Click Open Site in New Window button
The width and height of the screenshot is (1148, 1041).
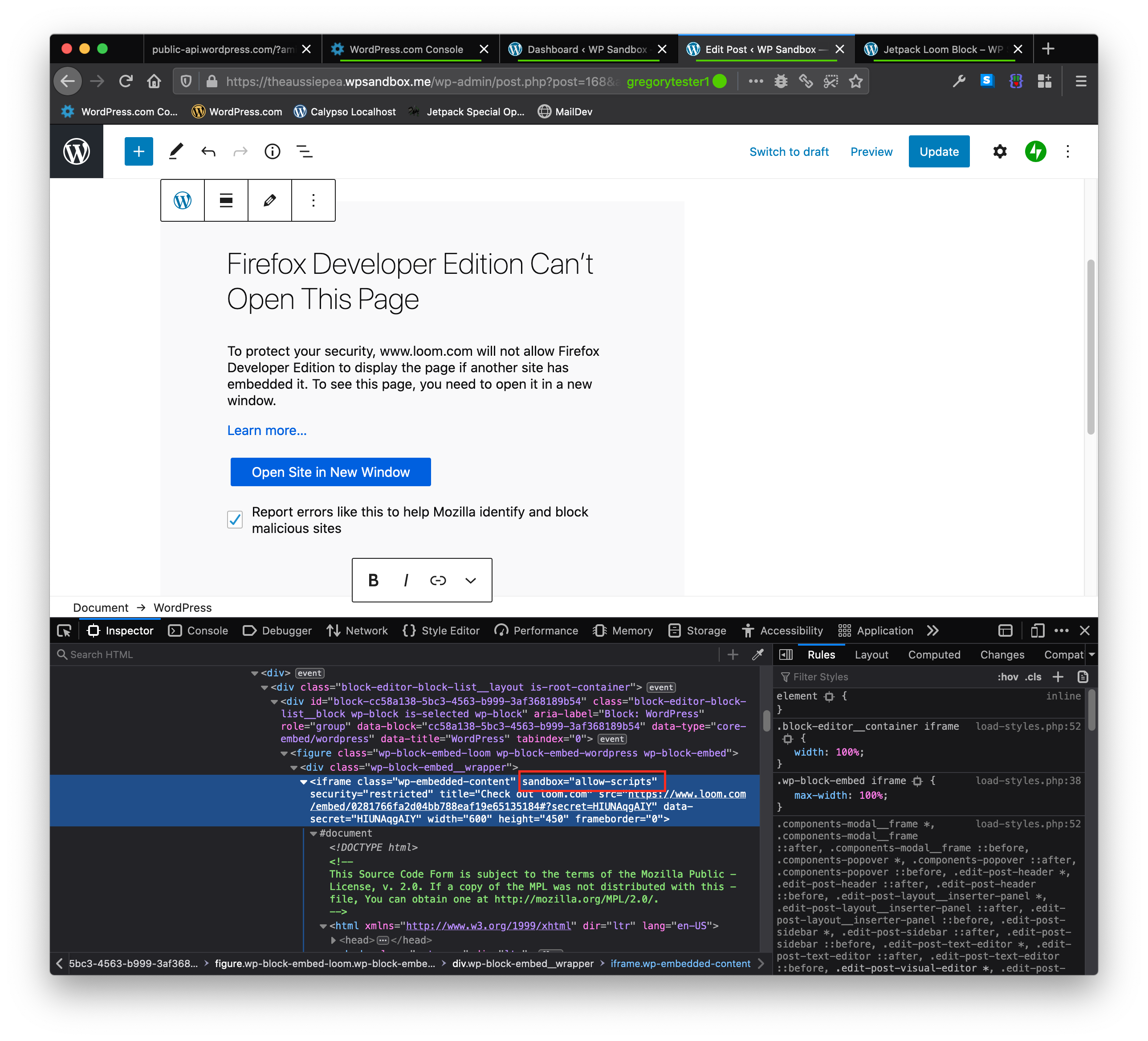coord(330,472)
